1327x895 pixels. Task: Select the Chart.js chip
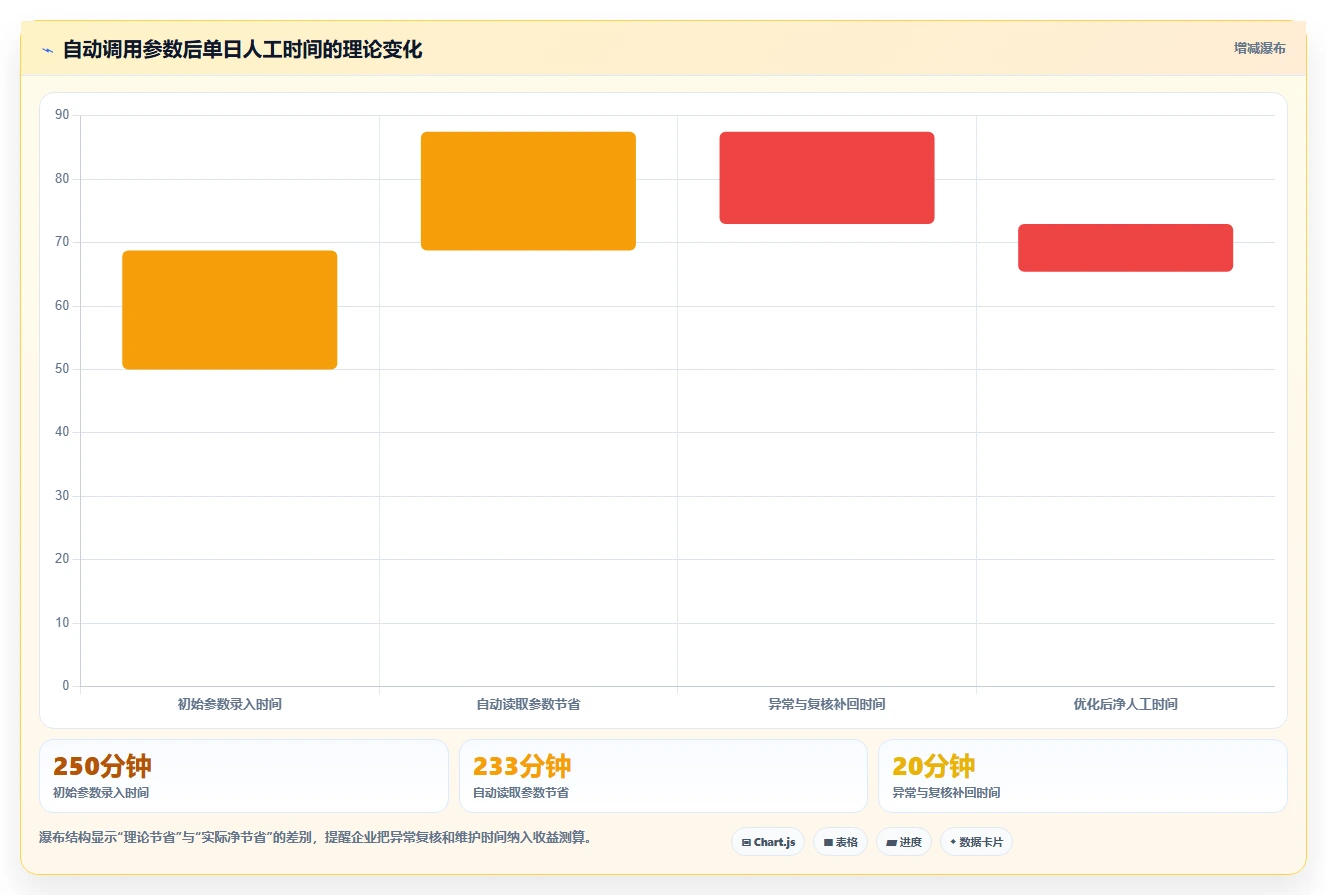768,842
